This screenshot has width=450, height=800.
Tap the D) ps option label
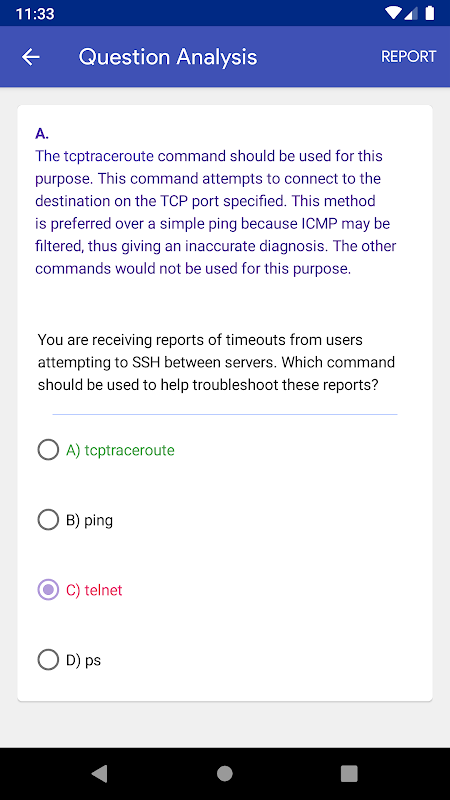pyautogui.click(x=84, y=660)
